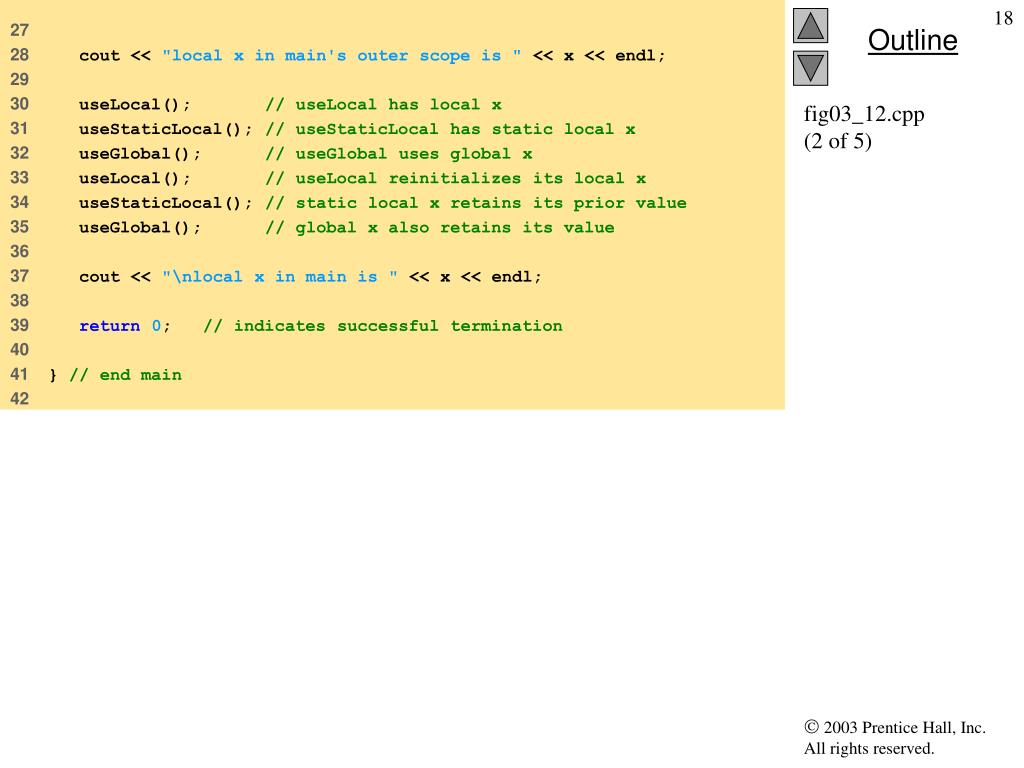Screen dimensions: 1024x768
Task: Click the down arrow navigation button
Action: point(810,68)
